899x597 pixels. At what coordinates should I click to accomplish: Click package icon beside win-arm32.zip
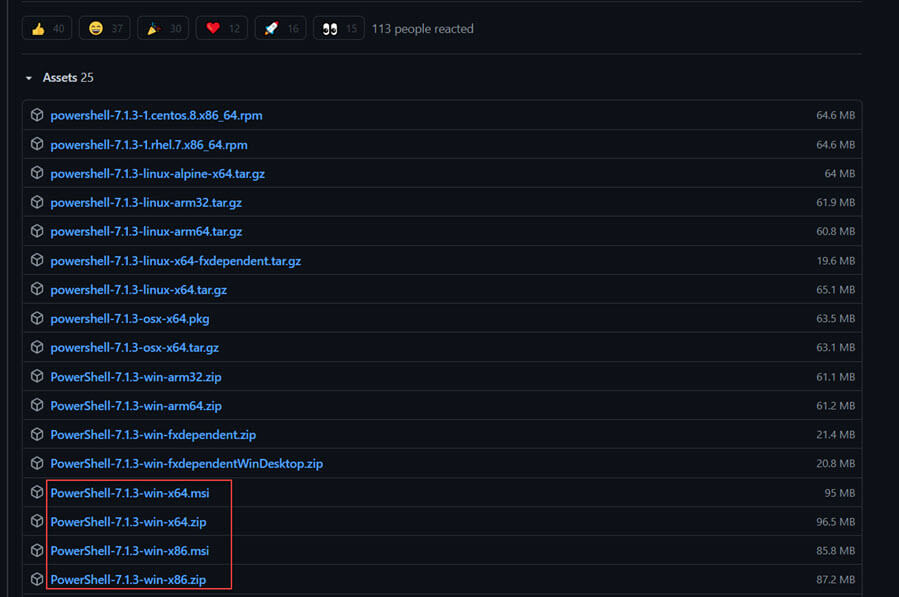pyautogui.click(x=37, y=376)
